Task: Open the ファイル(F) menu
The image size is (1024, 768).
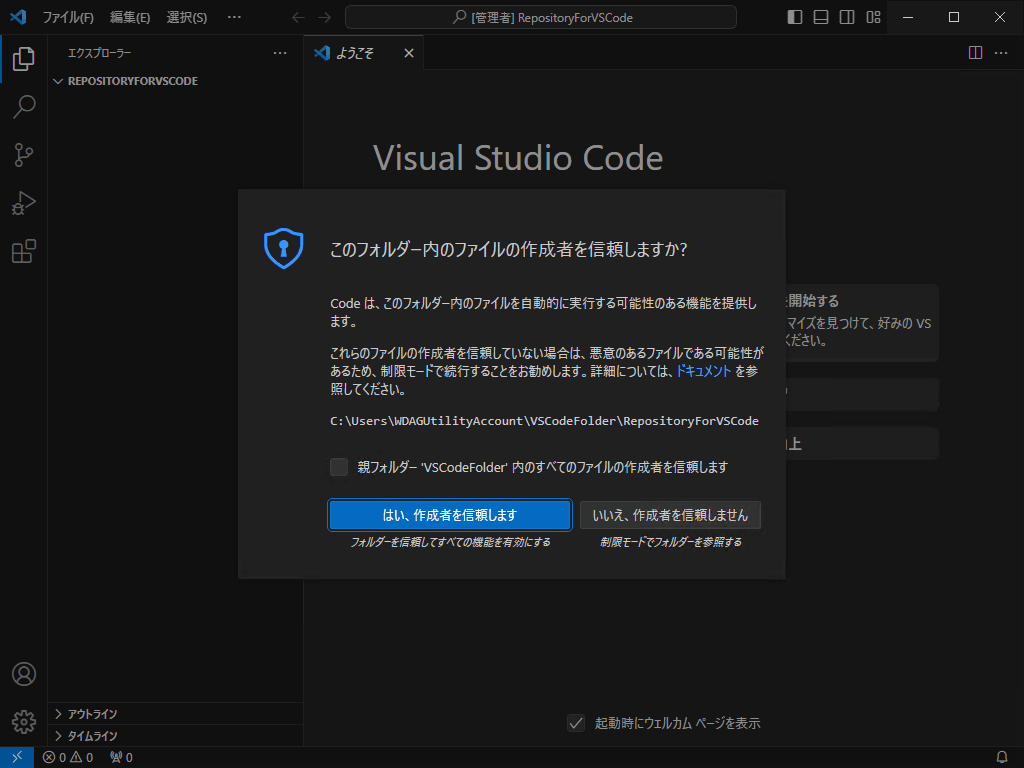Action: pyautogui.click(x=68, y=18)
